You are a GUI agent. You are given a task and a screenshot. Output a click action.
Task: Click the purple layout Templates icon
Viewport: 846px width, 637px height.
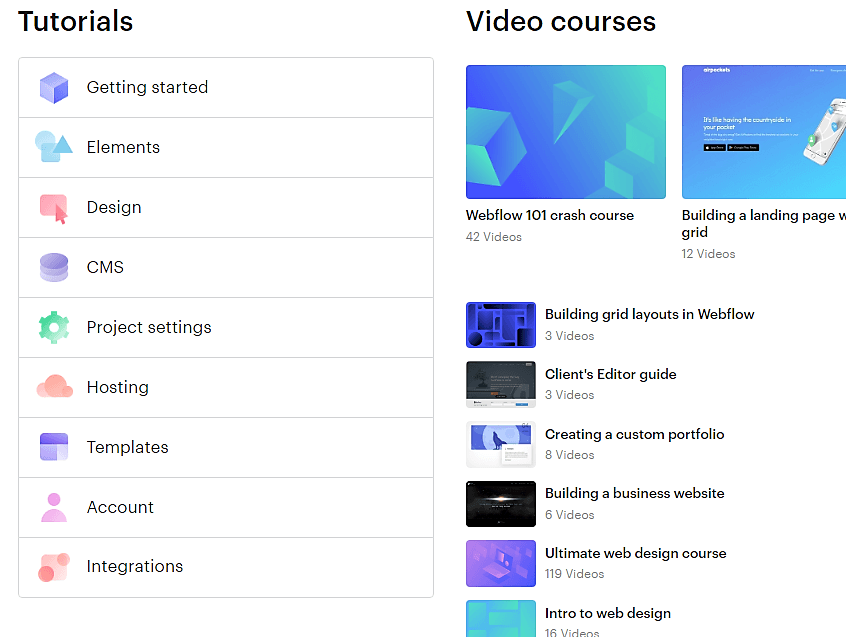tap(54, 447)
